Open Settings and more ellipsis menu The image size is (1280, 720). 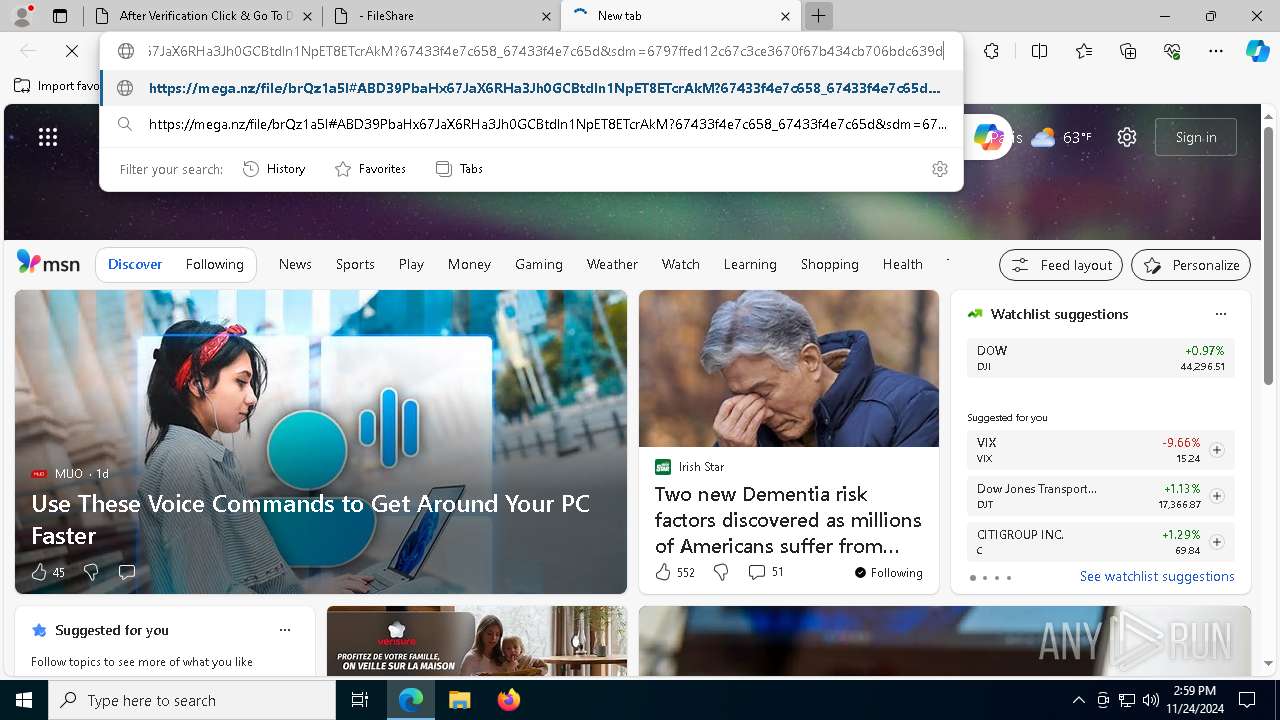pyautogui.click(x=1216, y=51)
